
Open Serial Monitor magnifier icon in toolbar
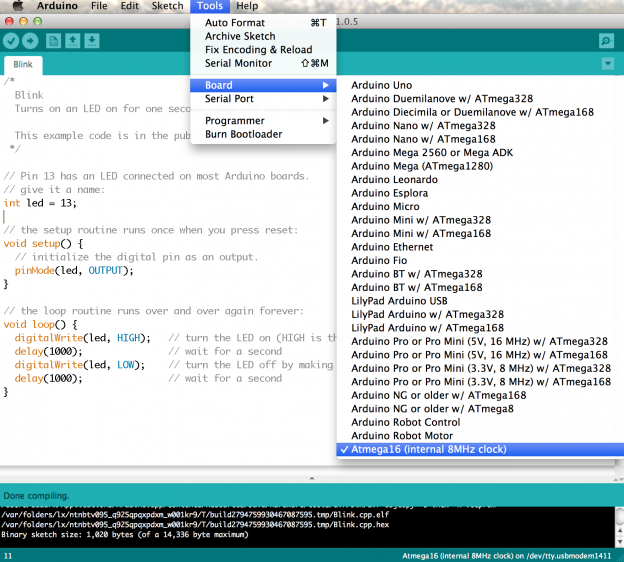click(606, 41)
